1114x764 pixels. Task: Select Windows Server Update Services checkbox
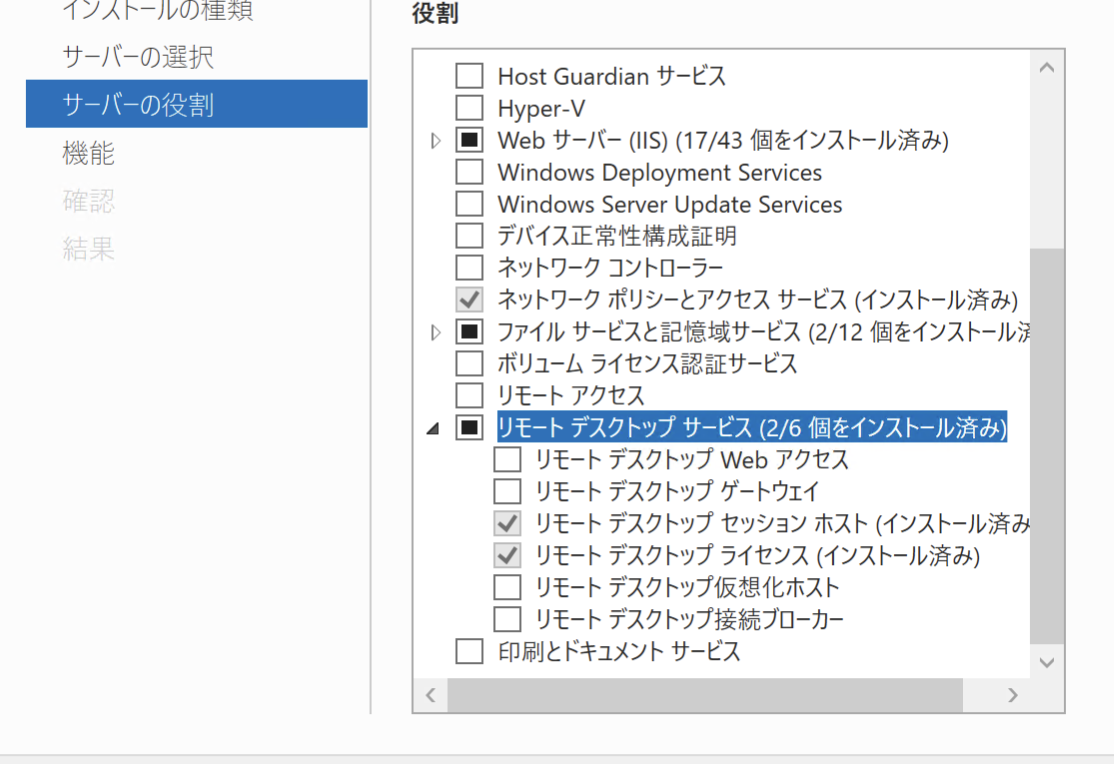pos(469,204)
